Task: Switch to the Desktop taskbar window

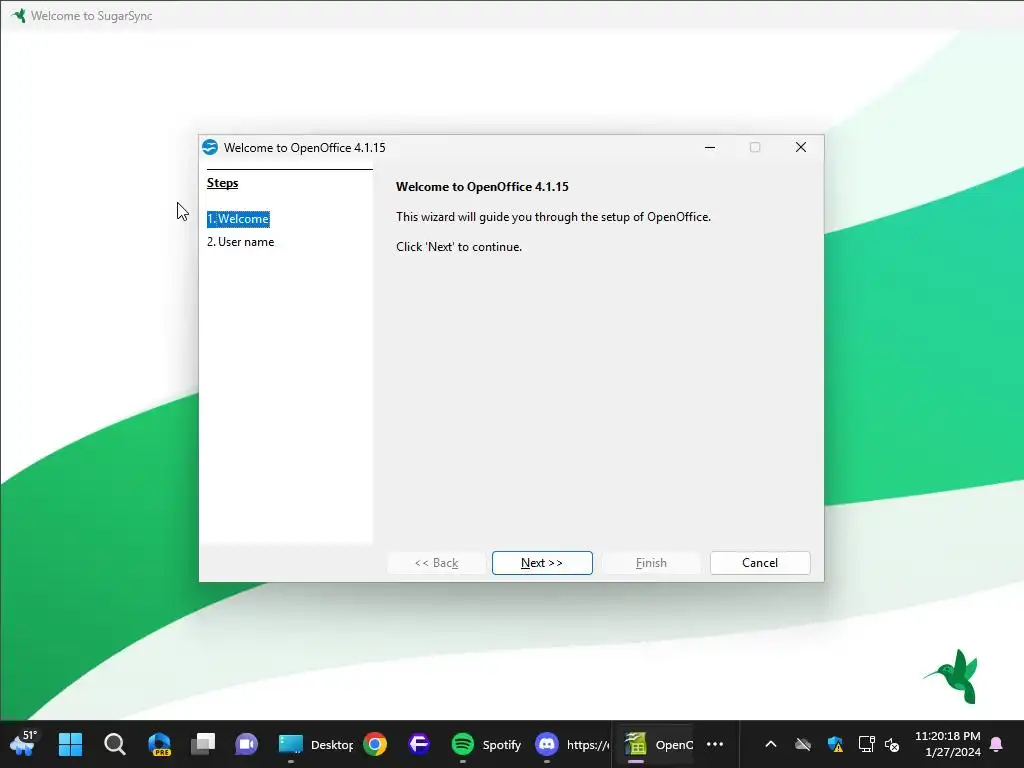Action: [x=315, y=744]
